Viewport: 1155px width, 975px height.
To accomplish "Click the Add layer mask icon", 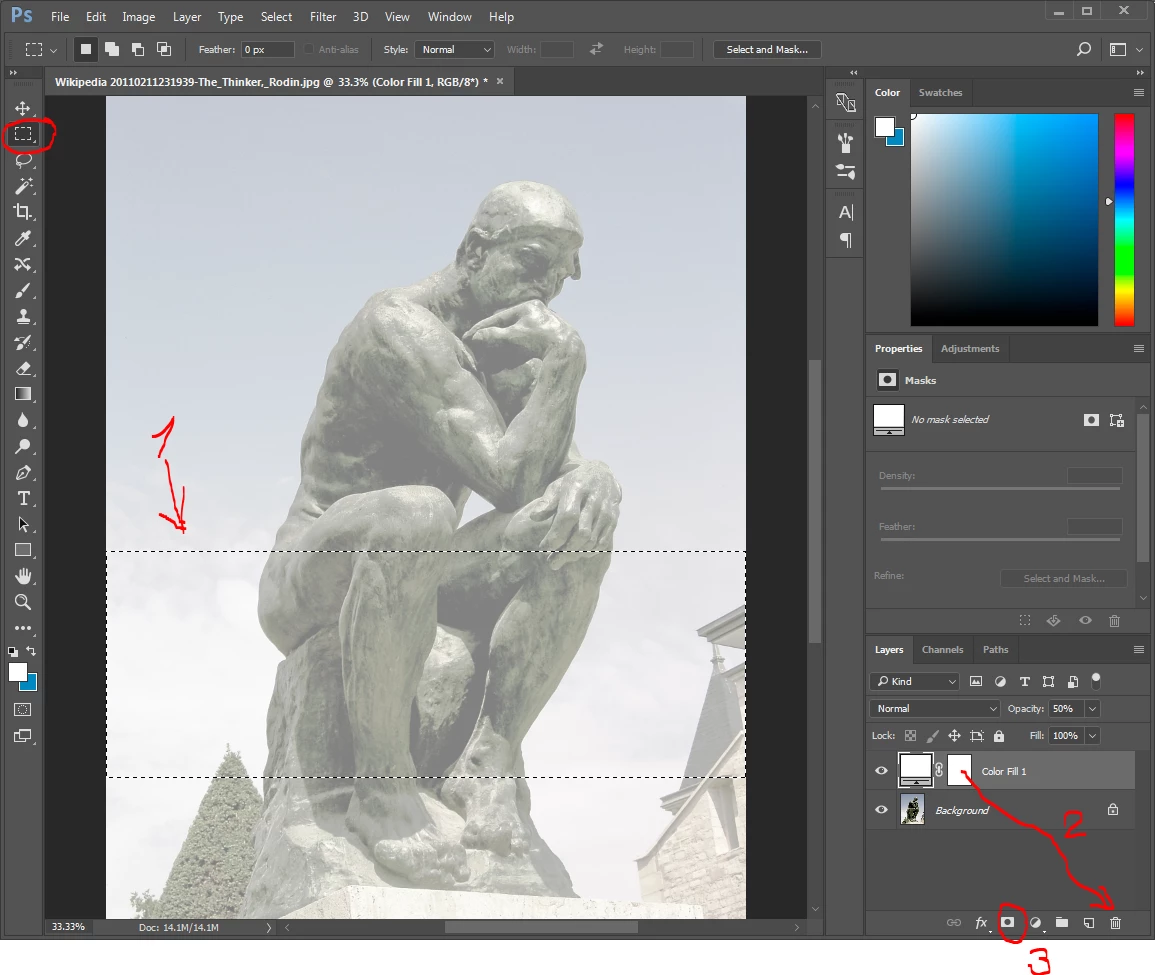I will point(1008,923).
